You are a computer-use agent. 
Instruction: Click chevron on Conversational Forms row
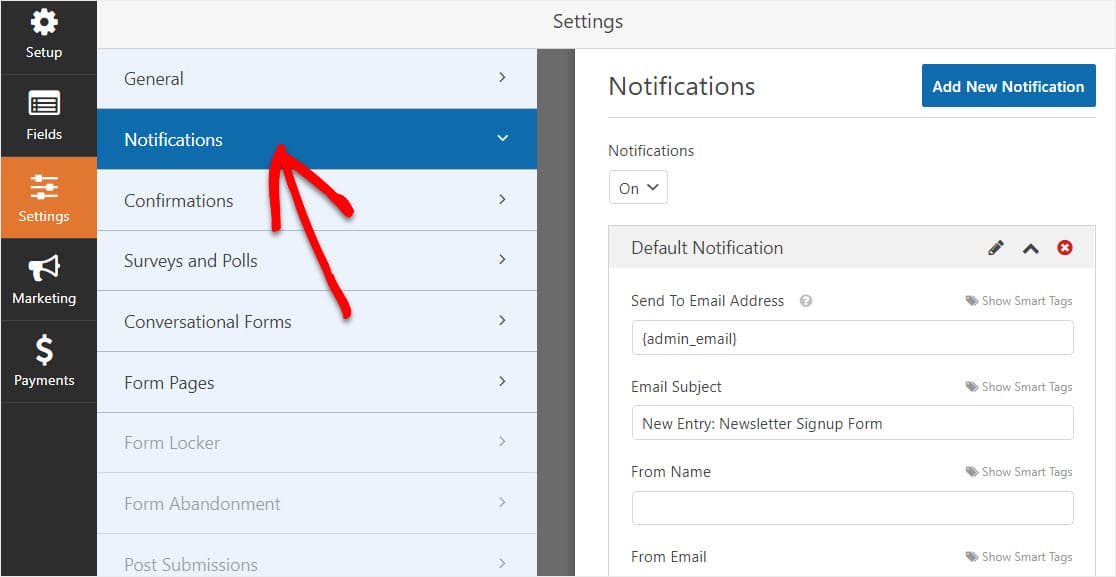[502, 320]
